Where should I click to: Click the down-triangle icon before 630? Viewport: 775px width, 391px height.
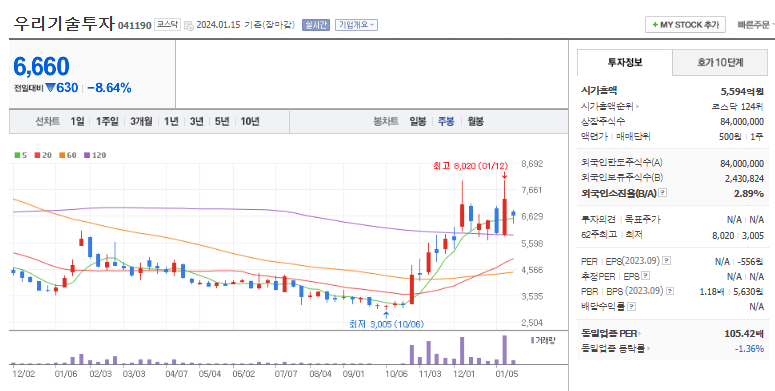tap(50, 88)
